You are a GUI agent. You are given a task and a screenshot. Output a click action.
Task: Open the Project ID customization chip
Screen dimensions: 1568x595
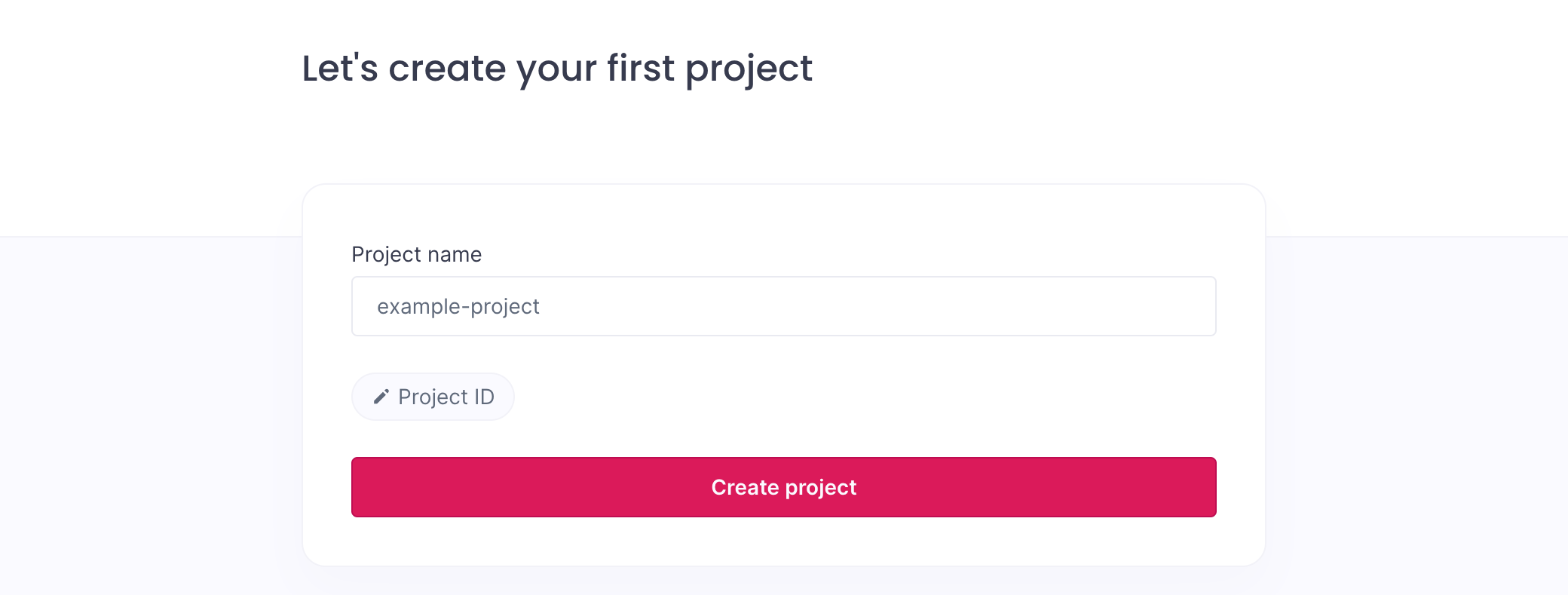point(433,396)
